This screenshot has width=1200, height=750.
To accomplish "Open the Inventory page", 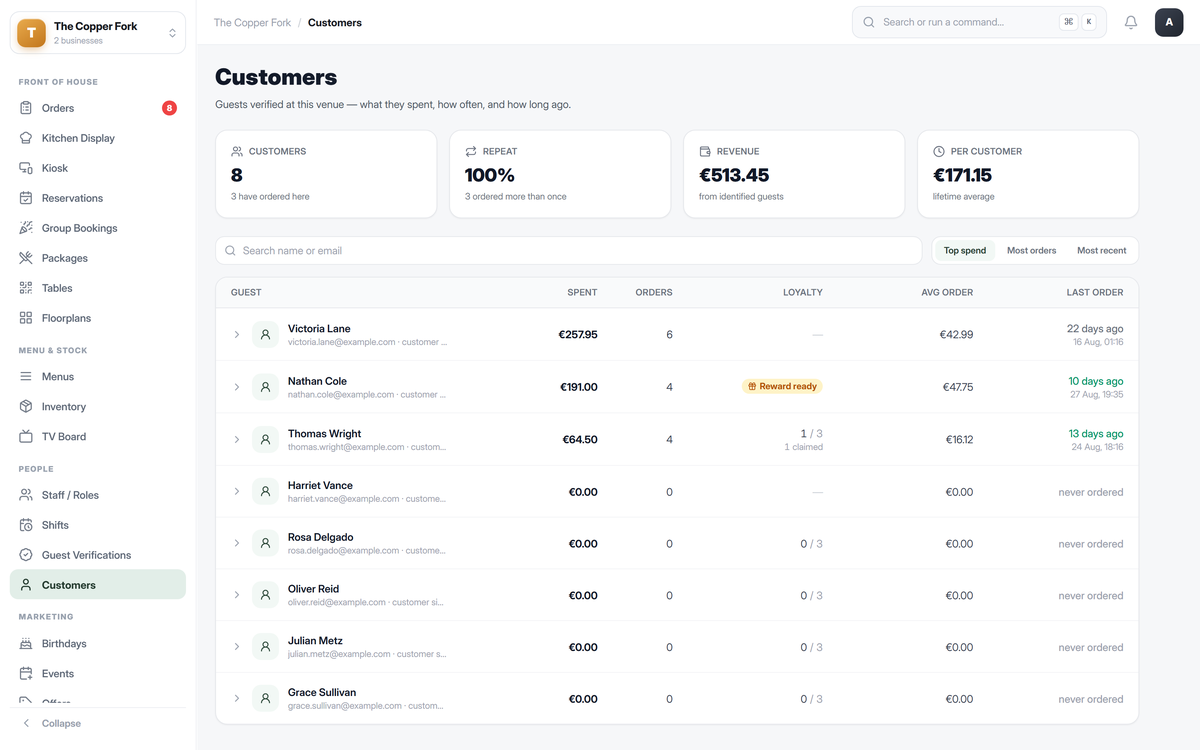I will coord(98,407).
